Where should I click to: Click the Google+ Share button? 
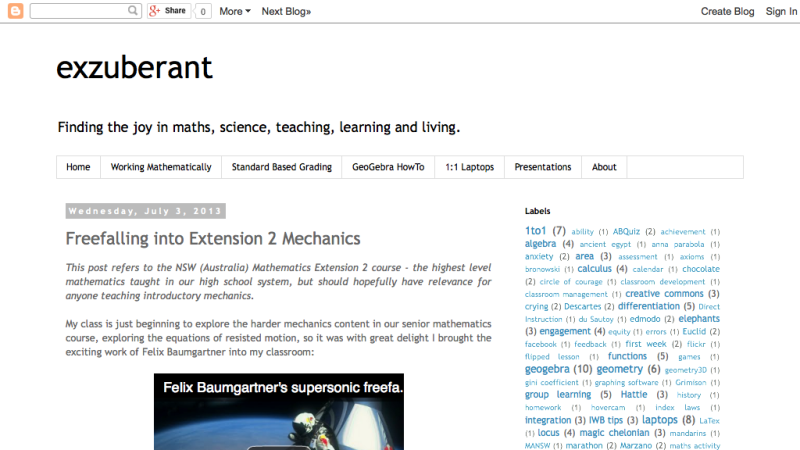pyautogui.click(x=169, y=11)
